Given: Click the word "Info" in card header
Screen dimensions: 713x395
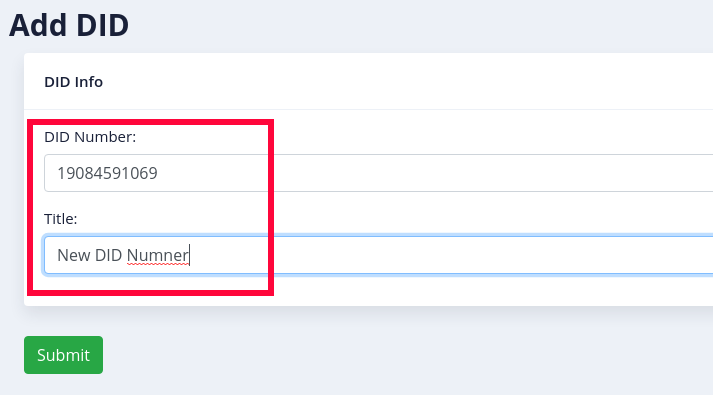Looking at the screenshot, I should (x=89, y=82).
